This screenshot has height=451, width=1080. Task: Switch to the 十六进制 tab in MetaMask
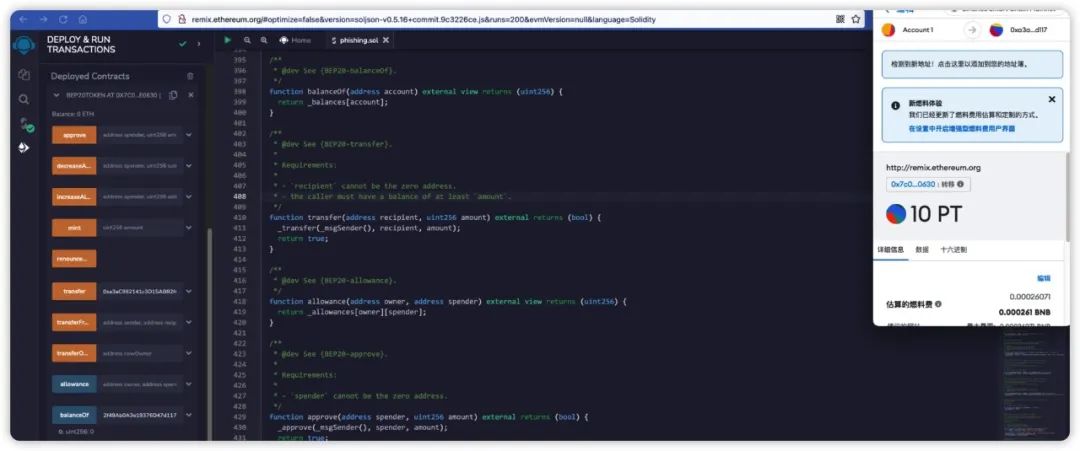click(x=953, y=250)
